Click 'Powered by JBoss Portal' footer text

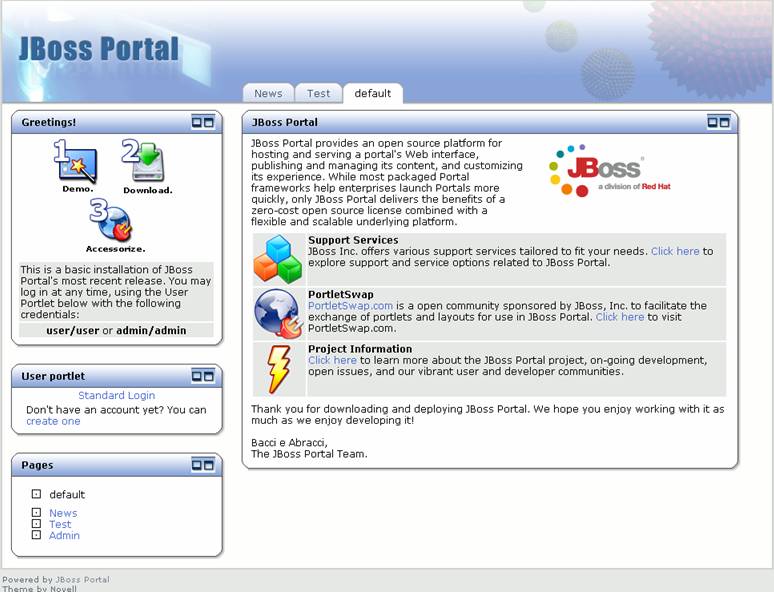(x=56, y=580)
